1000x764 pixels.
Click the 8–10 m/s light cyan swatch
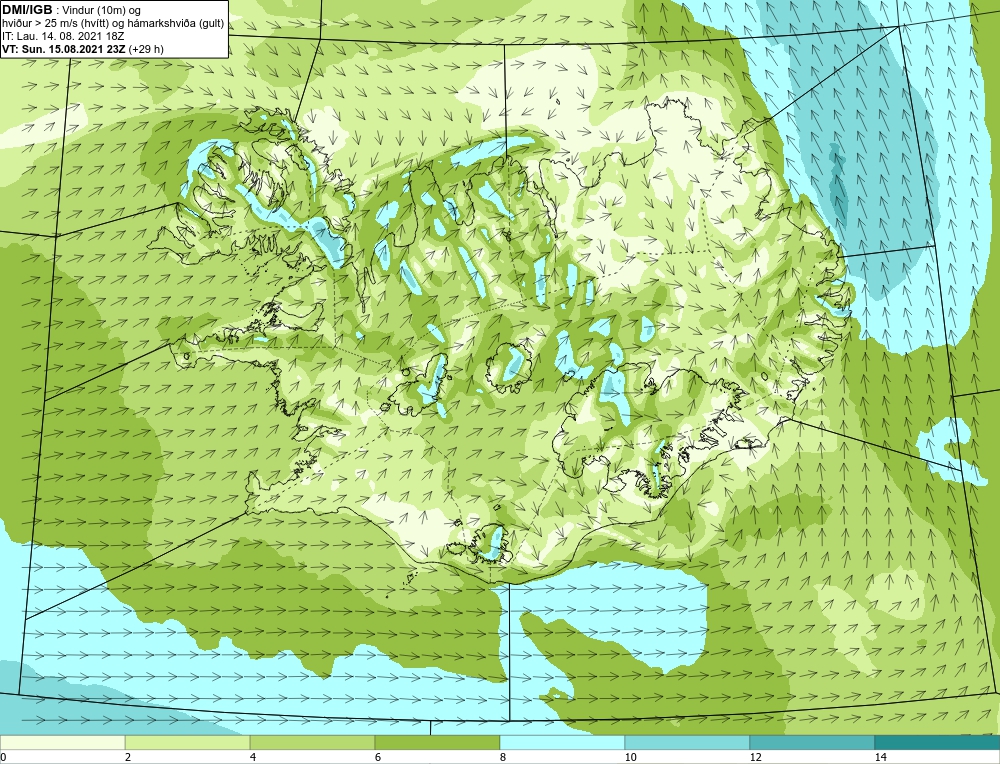[x=562, y=742]
